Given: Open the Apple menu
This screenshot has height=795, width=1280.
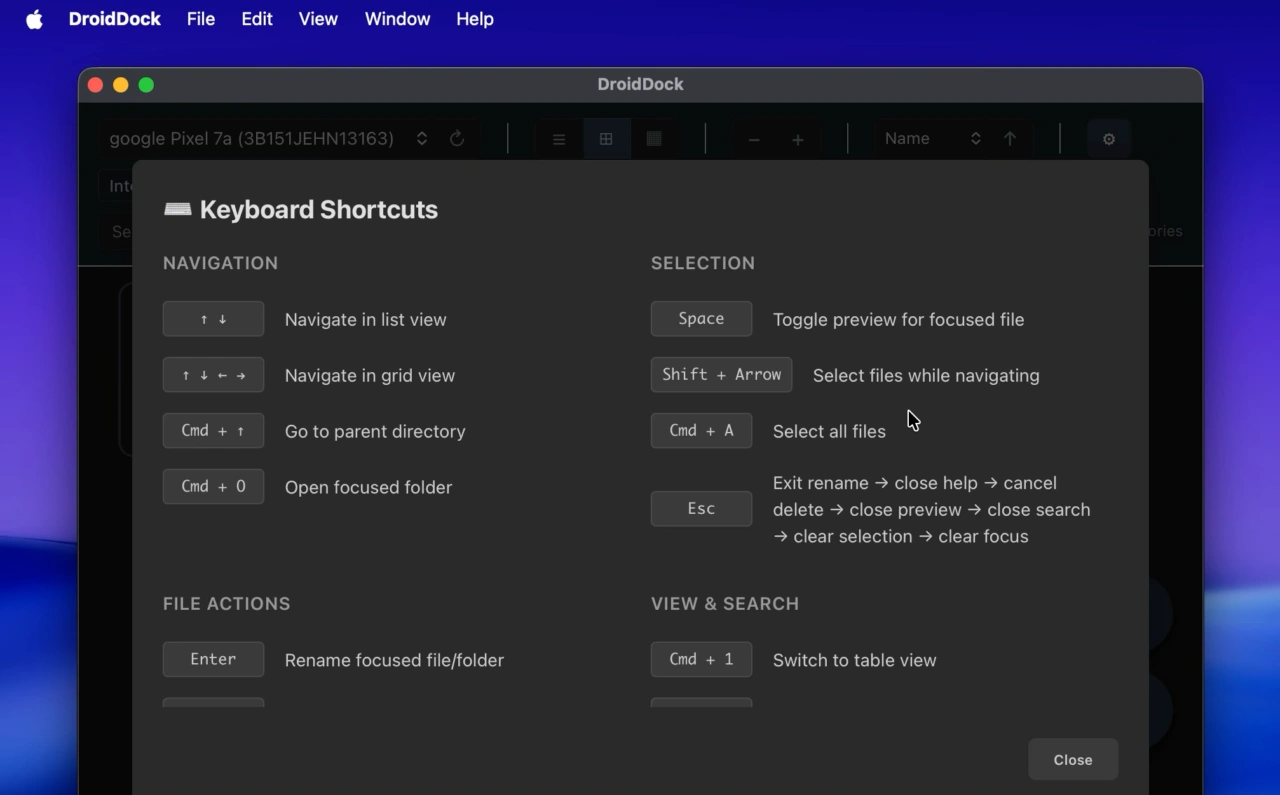Looking at the screenshot, I should 34,19.
